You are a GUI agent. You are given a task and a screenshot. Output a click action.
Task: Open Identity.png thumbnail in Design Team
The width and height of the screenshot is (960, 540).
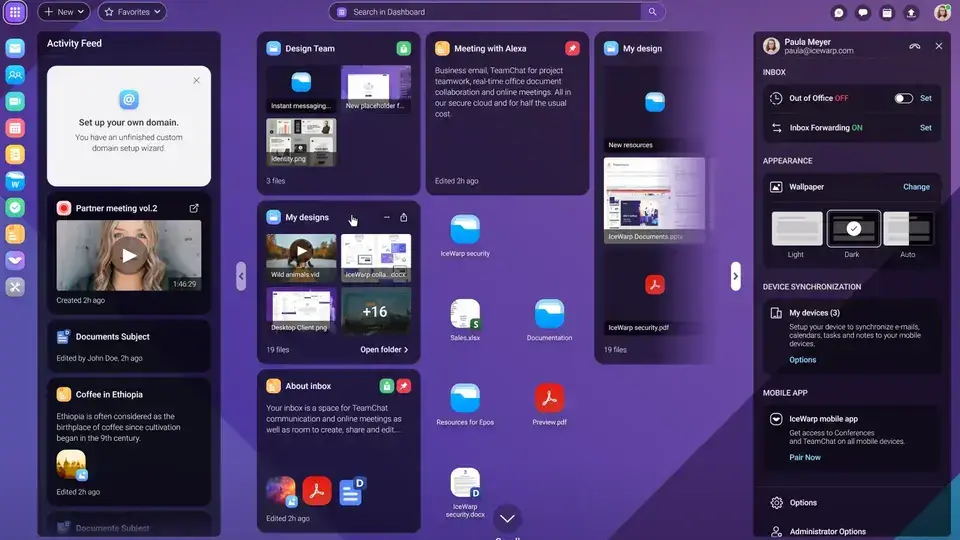301,142
